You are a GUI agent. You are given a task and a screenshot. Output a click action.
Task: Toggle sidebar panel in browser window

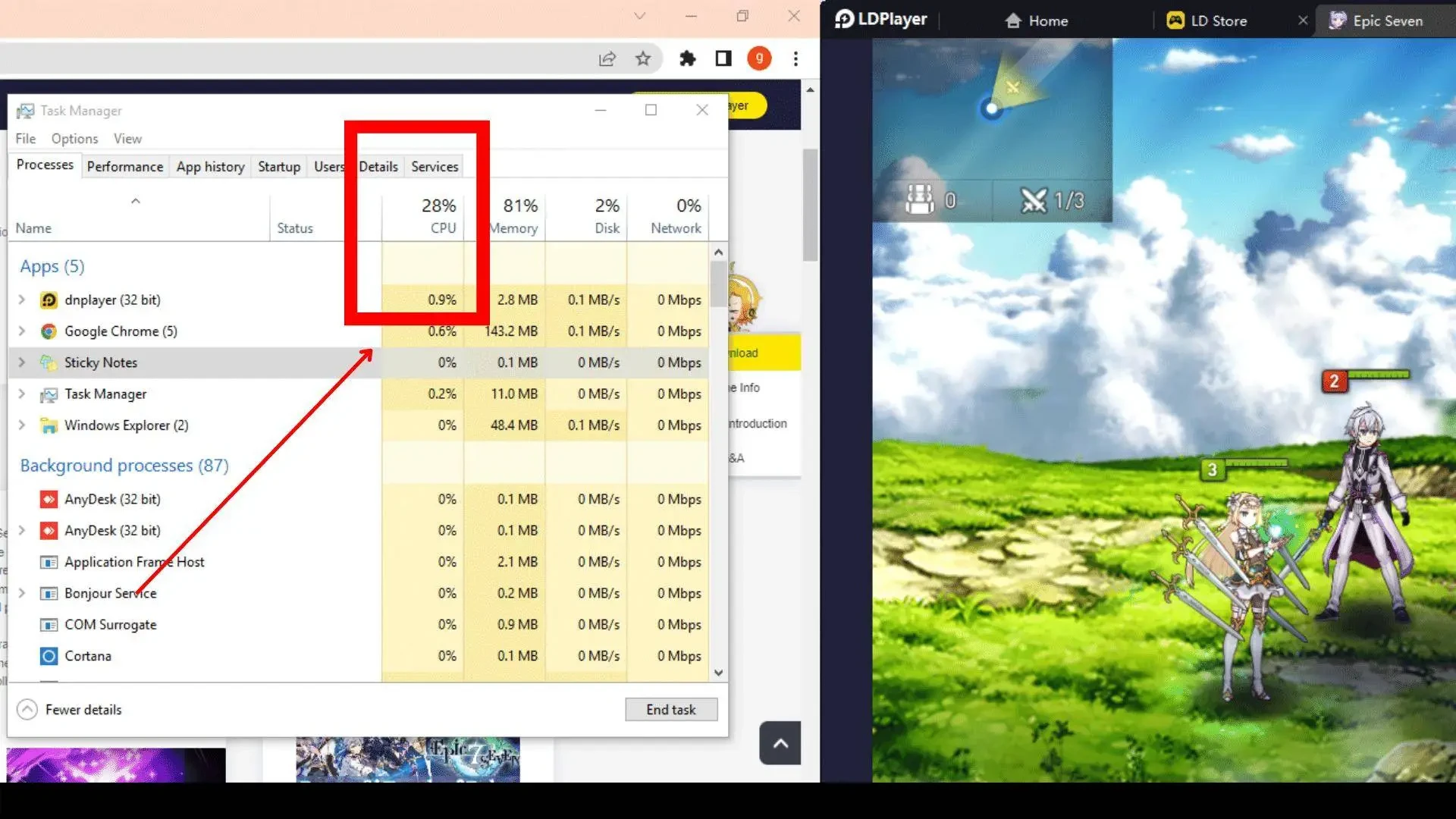723,58
